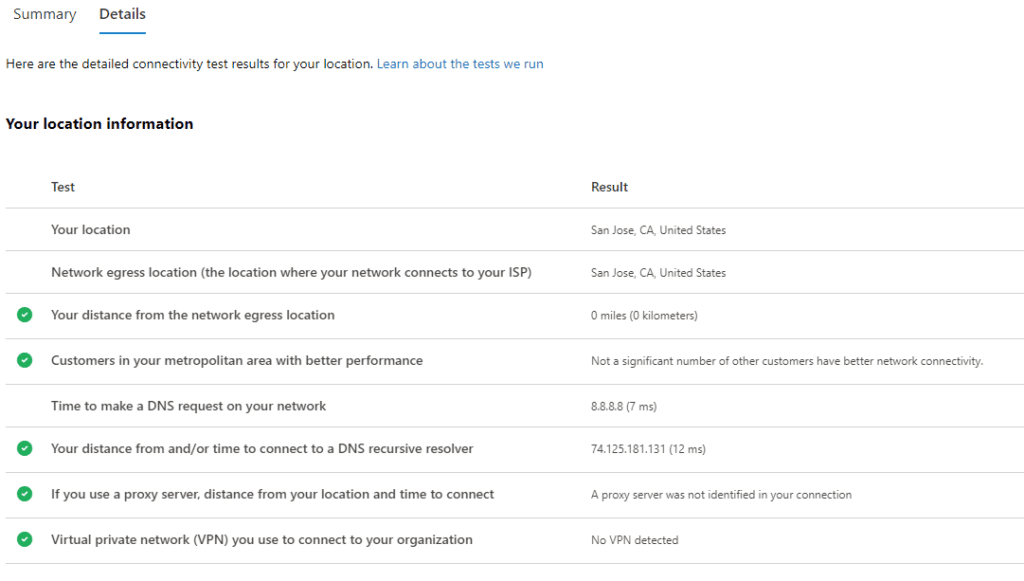Click the green check icon for metropolitan area performance
The height and width of the screenshot is (581, 1024).
click(x=24, y=360)
